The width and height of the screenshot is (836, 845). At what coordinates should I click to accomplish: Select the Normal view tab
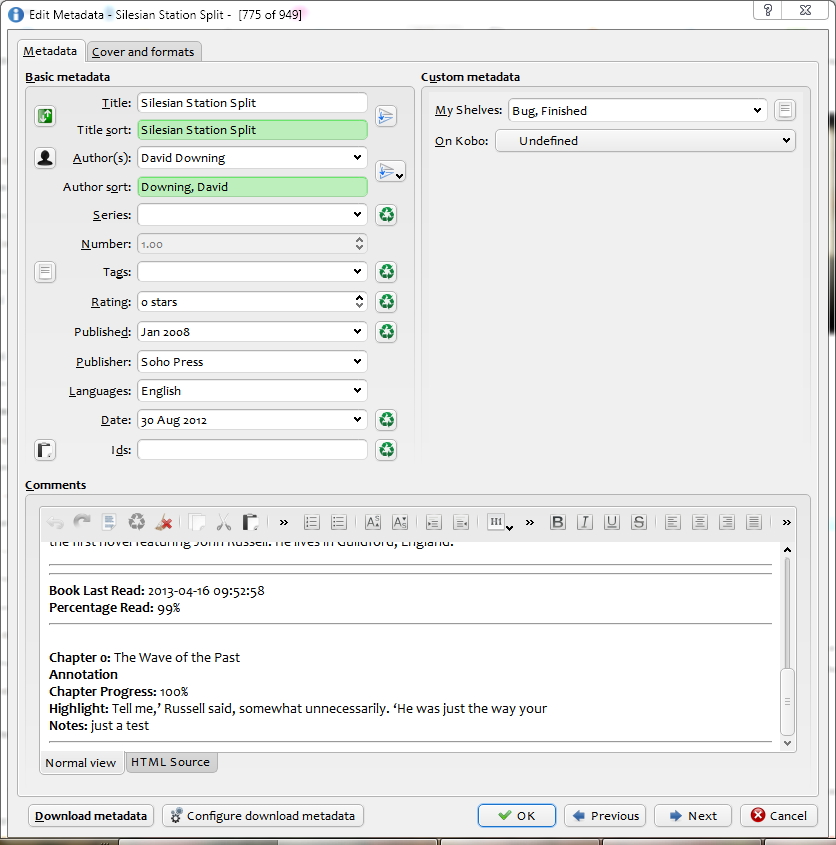click(81, 763)
